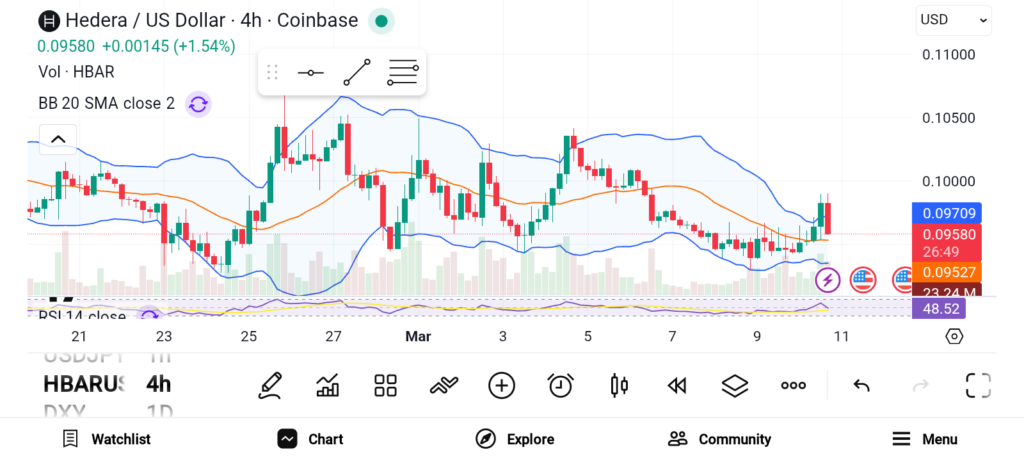Open the Community tab
This screenshot has width=1024, height=461.
[x=720, y=439]
